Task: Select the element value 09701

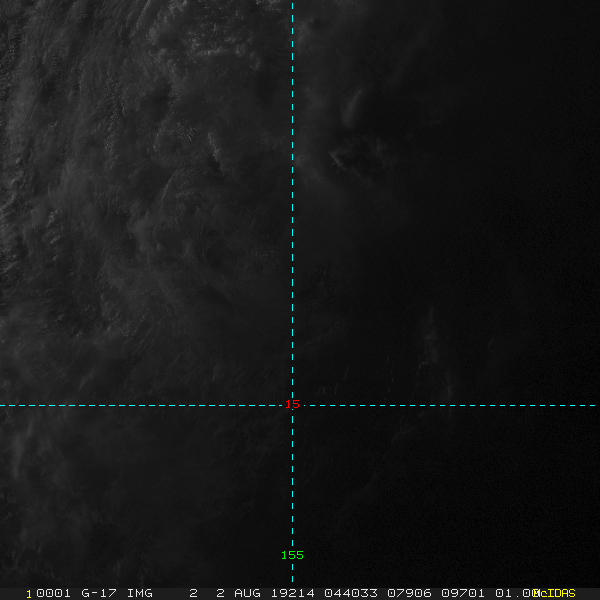Action: [x=463, y=593]
